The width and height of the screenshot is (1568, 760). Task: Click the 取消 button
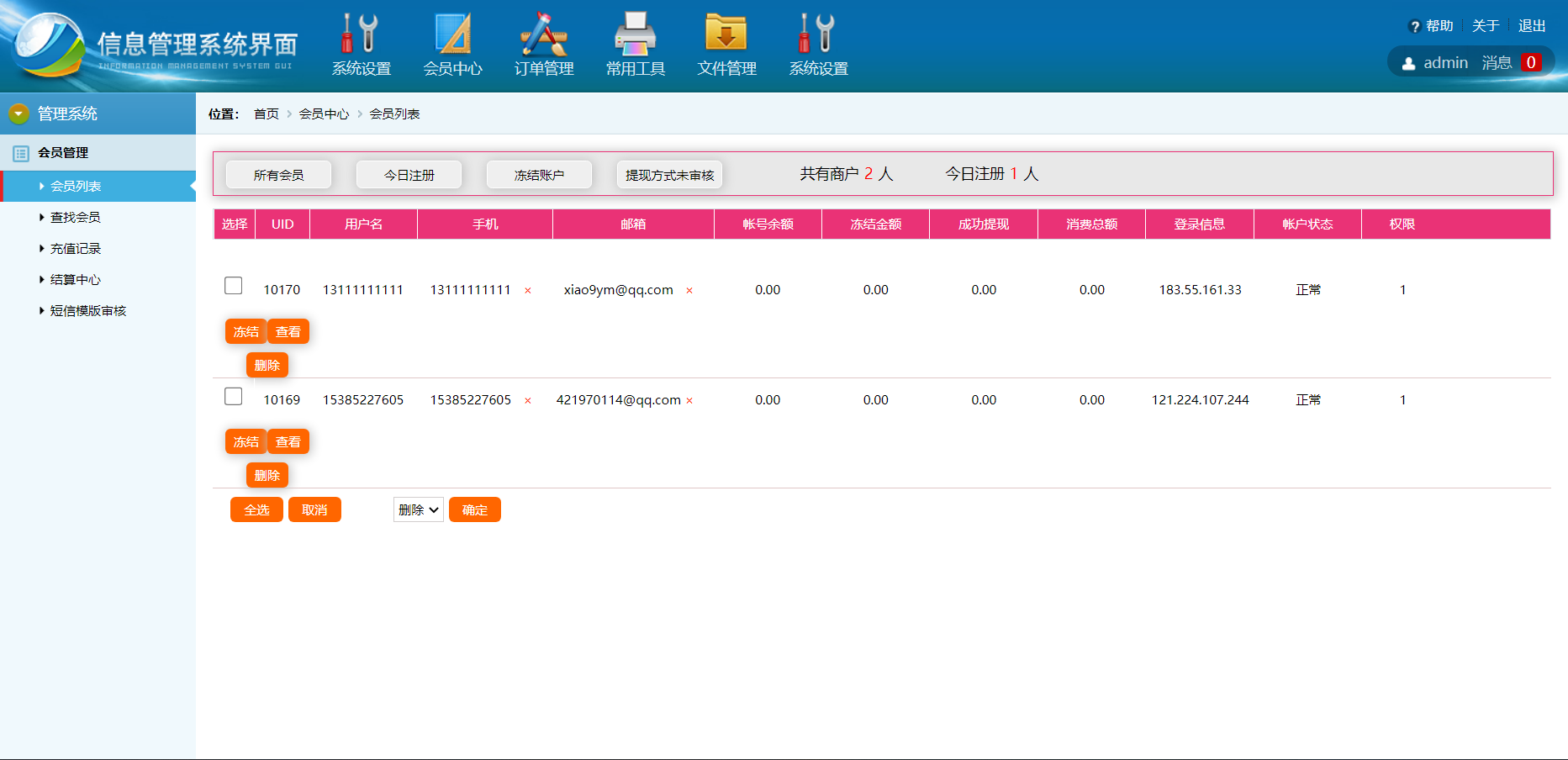314,509
